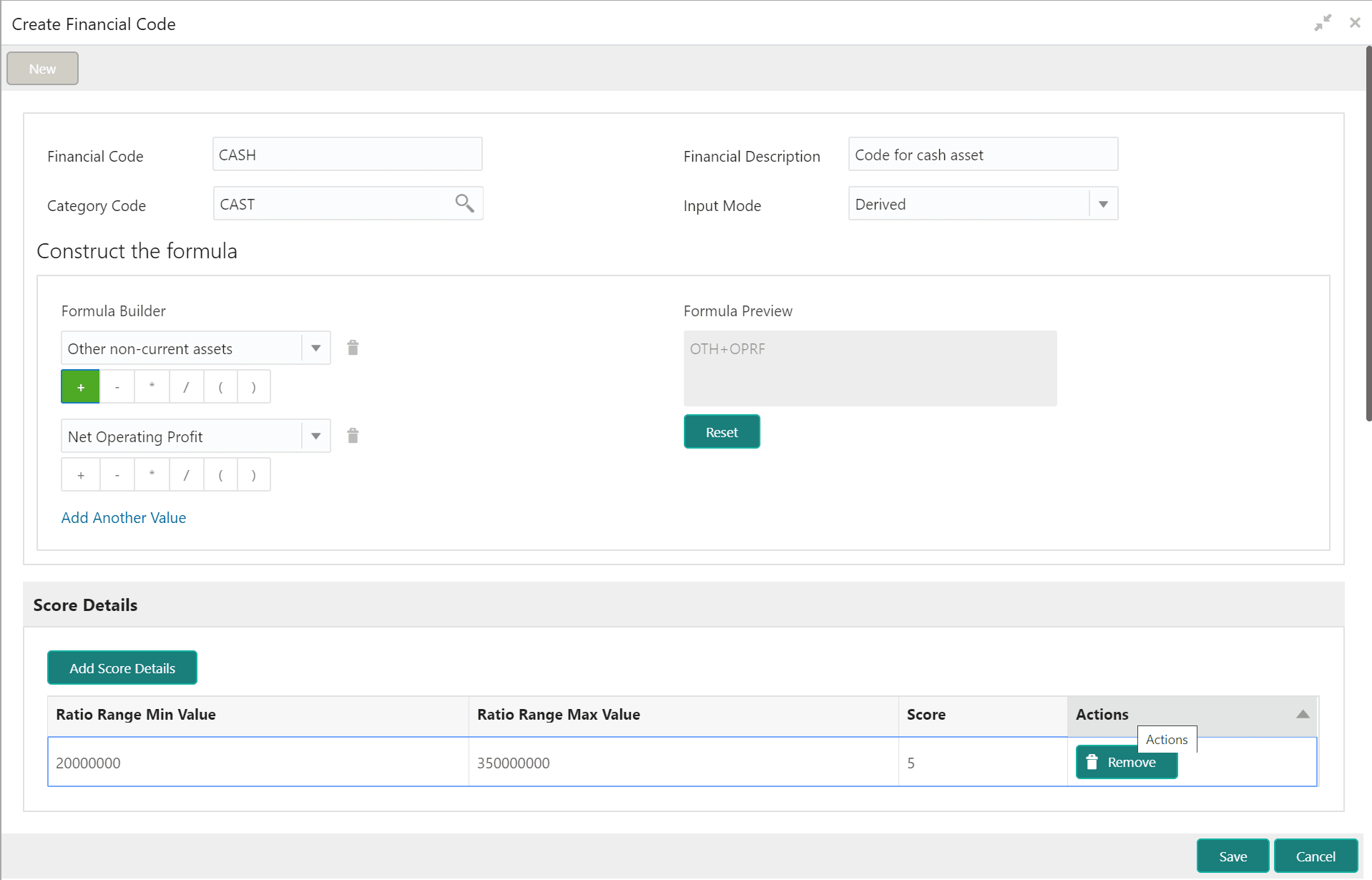
Task: Close the Create Financial Code dialog
Action: coord(1355,23)
